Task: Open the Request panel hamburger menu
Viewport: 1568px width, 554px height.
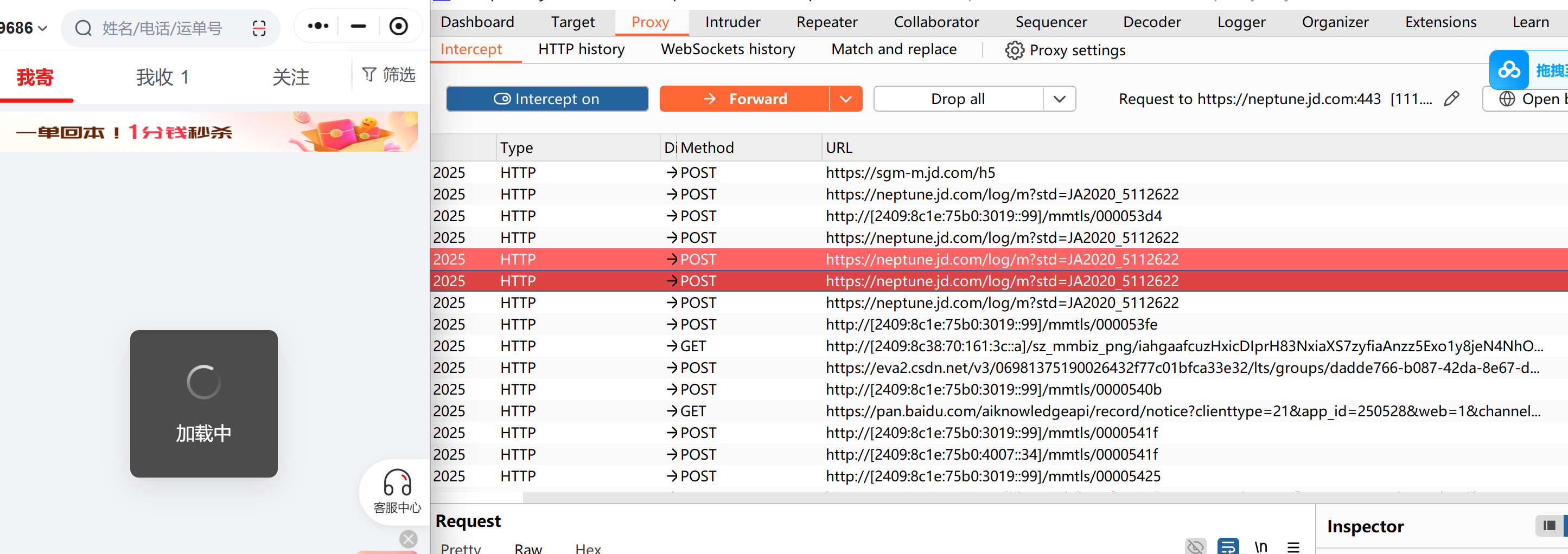Action: tap(1293, 547)
